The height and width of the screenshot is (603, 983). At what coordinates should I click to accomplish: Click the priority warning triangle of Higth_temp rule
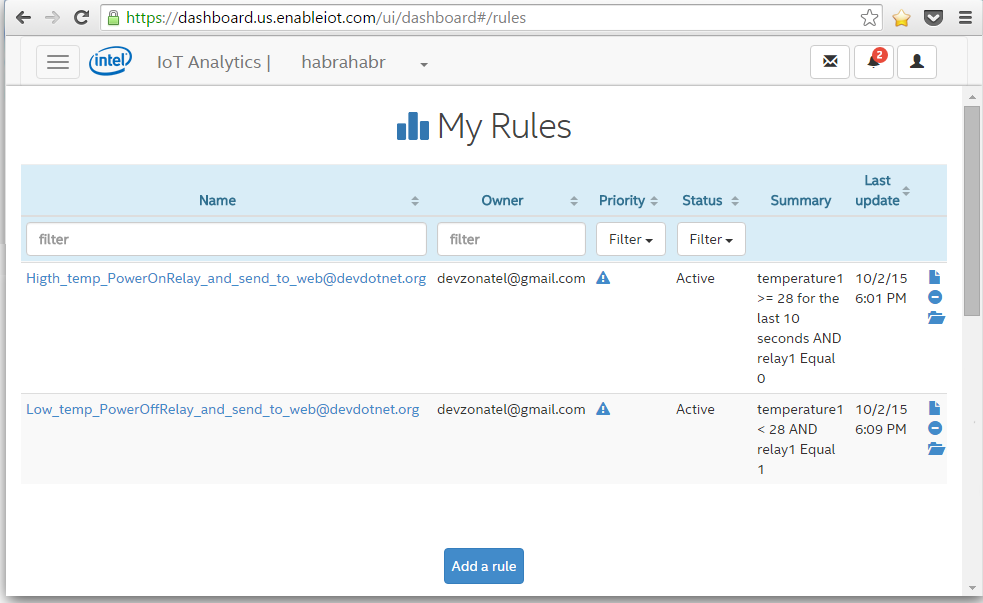(x=603, y=278)
